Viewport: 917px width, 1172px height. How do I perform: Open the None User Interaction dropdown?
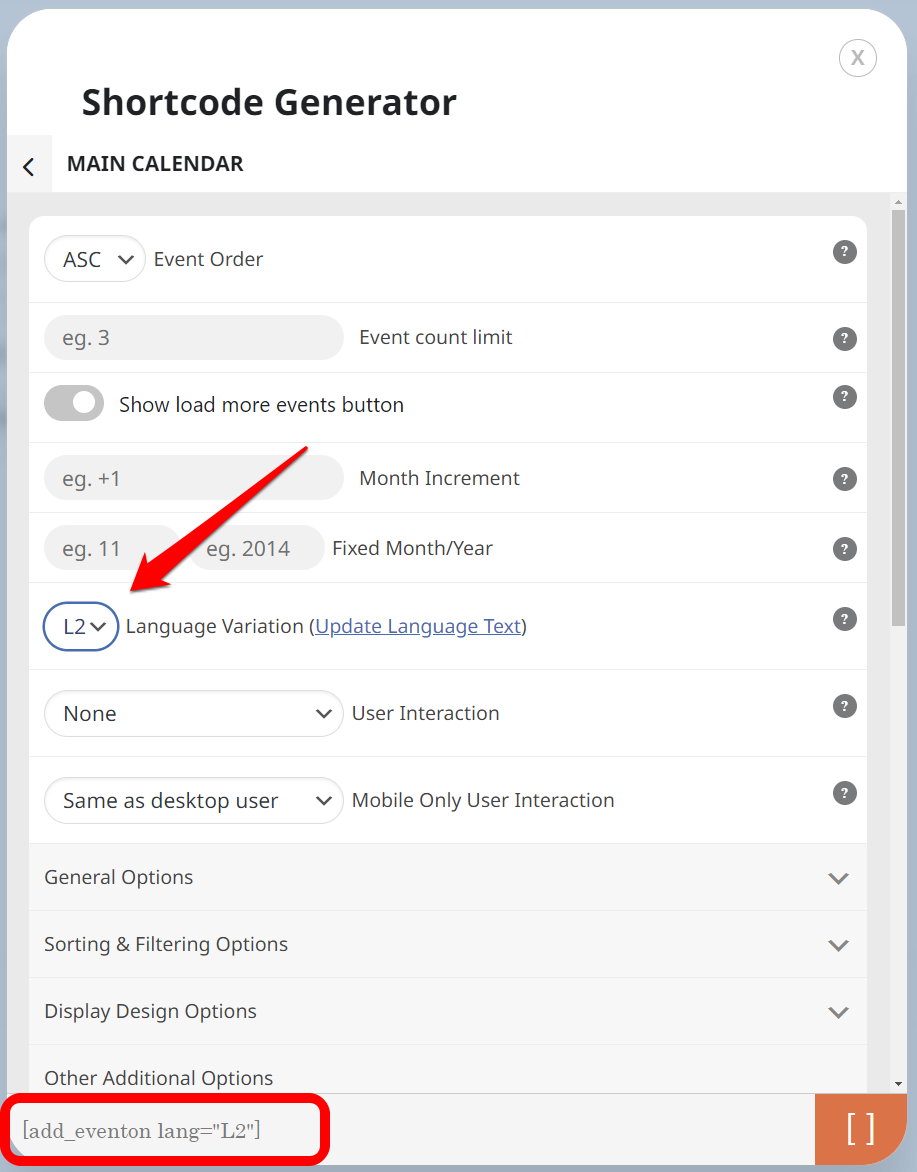coord(194,713)
